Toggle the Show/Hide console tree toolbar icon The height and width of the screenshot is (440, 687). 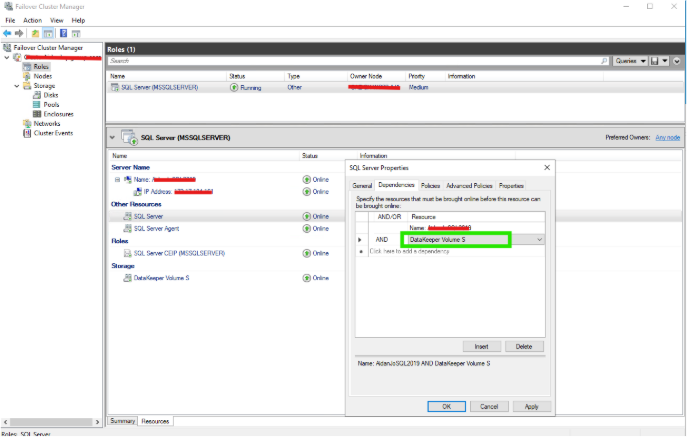point(48,33)
